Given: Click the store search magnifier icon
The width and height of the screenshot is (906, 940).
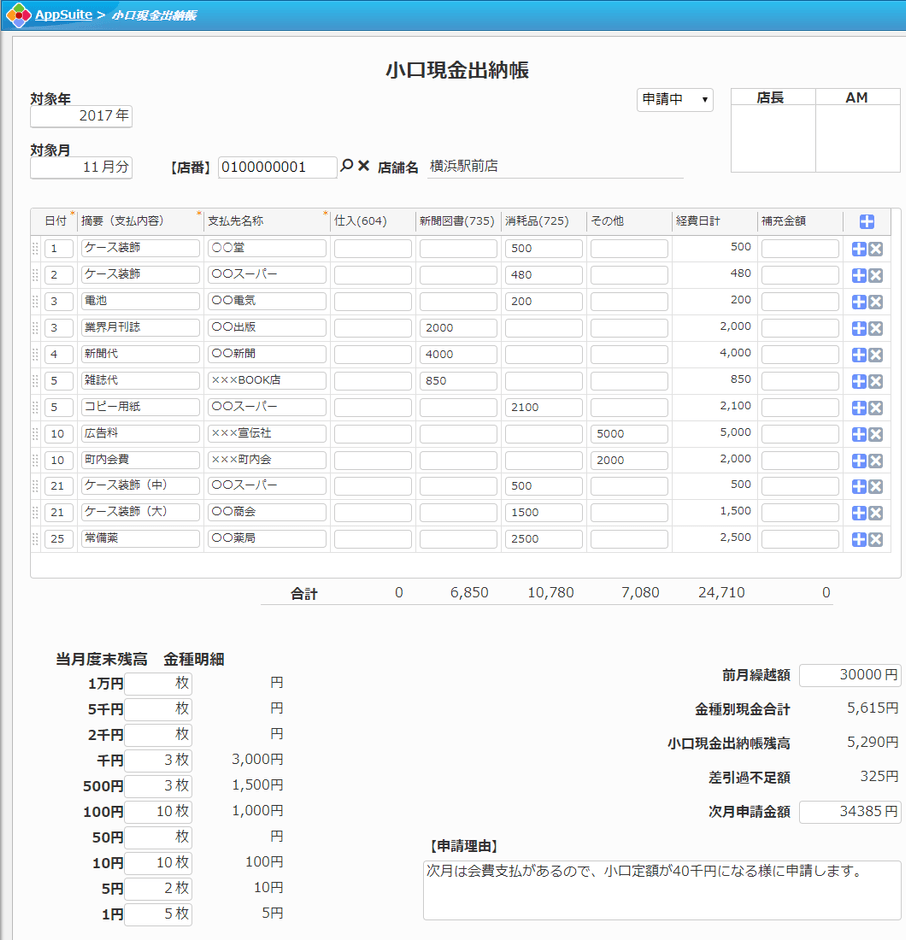Looking at the screenshot, I should 347,167.
